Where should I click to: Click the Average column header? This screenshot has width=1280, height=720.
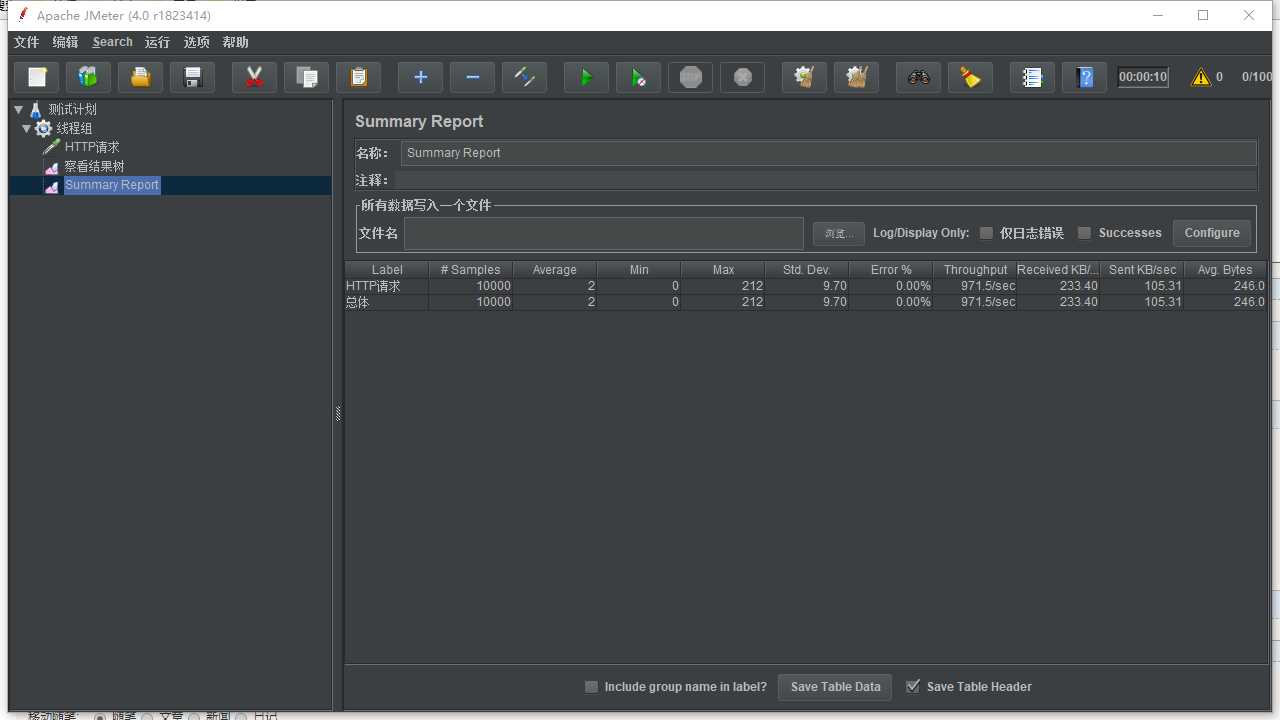(554, 270)
